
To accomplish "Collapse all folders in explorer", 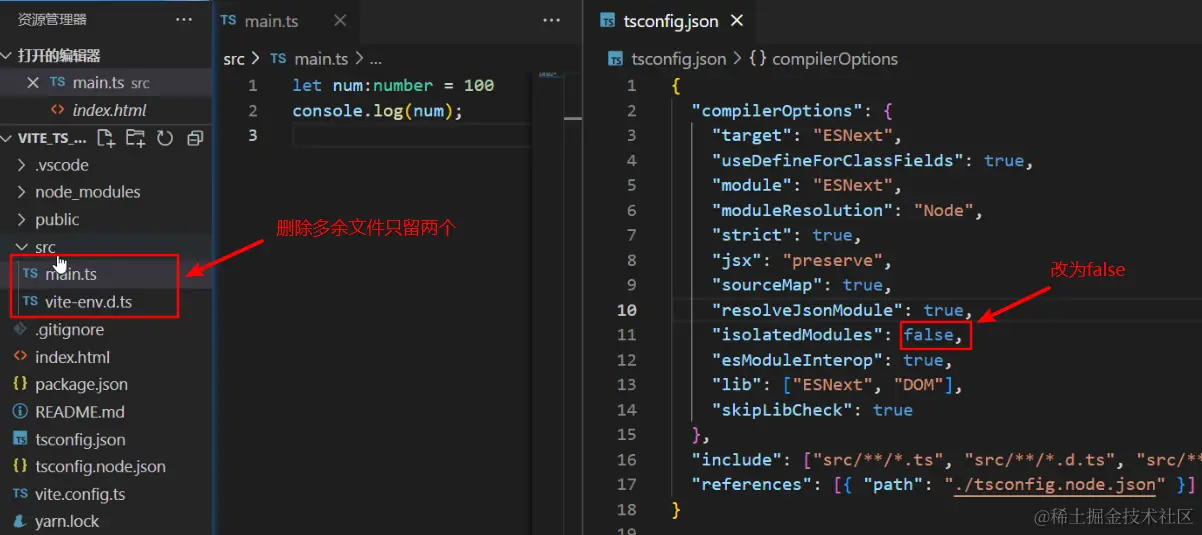I will [x=195, y=138].
